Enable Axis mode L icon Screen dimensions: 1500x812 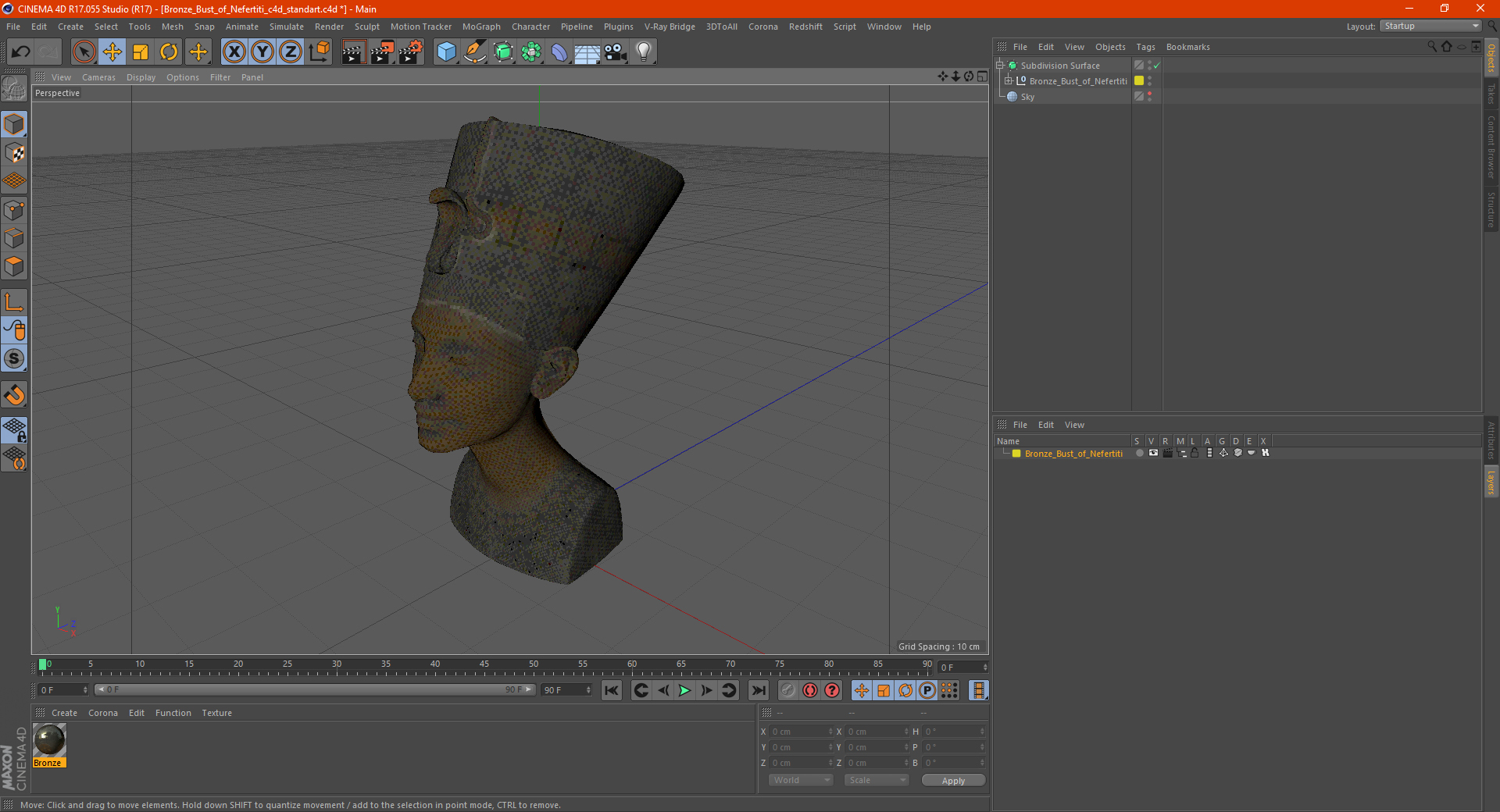pos(14,302)
